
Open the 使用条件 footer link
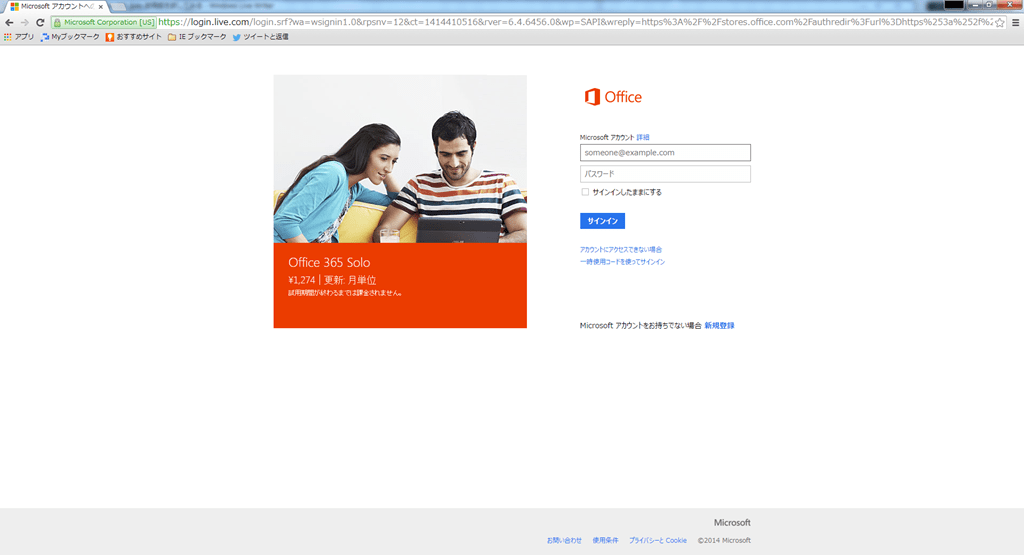pos(605,541)
